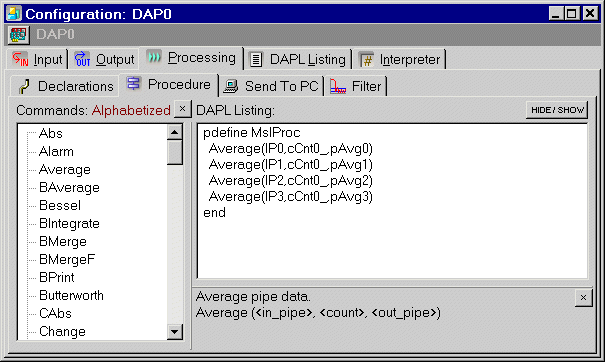The width and height of the screenshot is (605, 362).
Task: Click the Filter graph icon
Action: 338,86
